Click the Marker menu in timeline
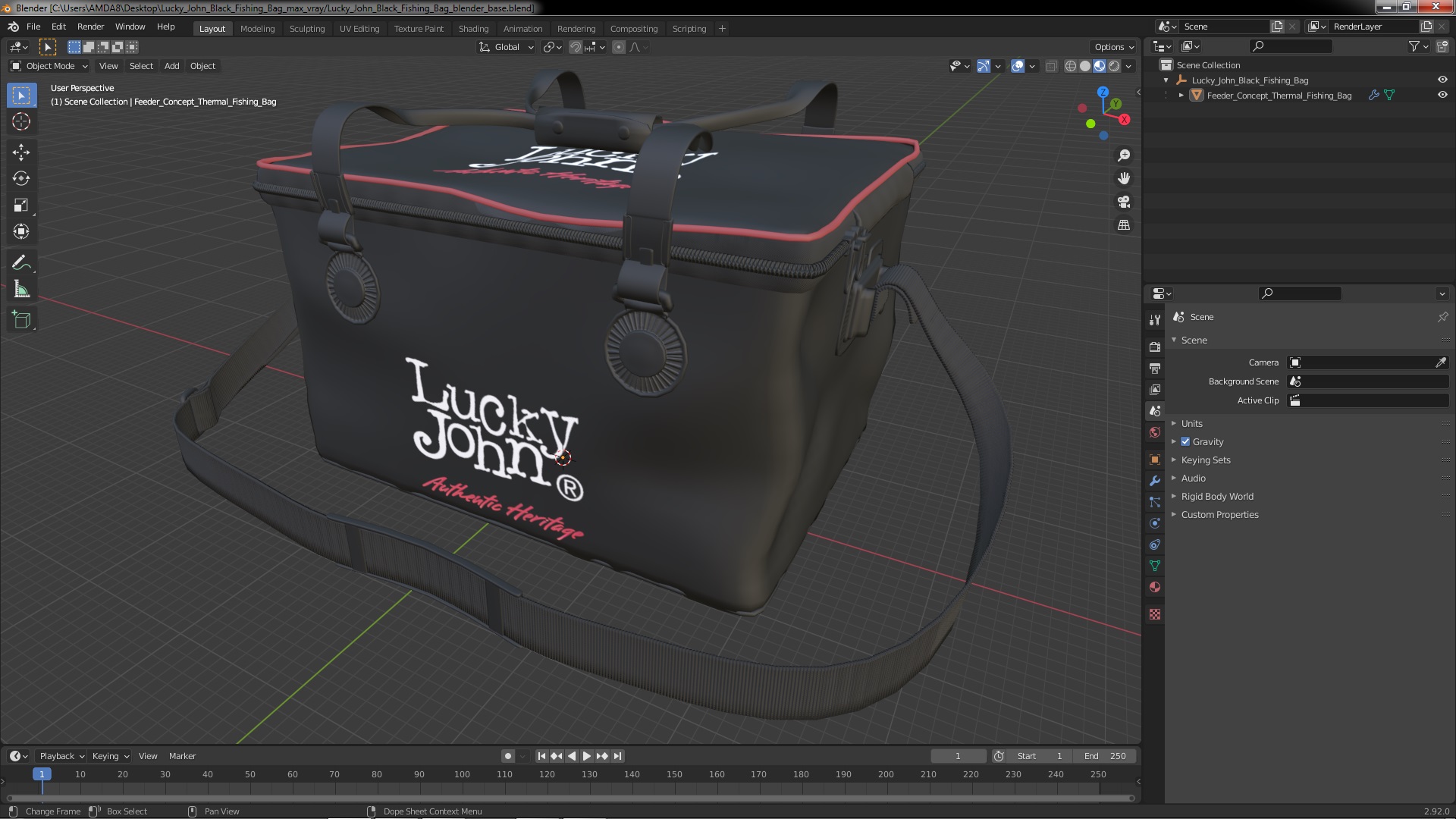 pos(182,756)
